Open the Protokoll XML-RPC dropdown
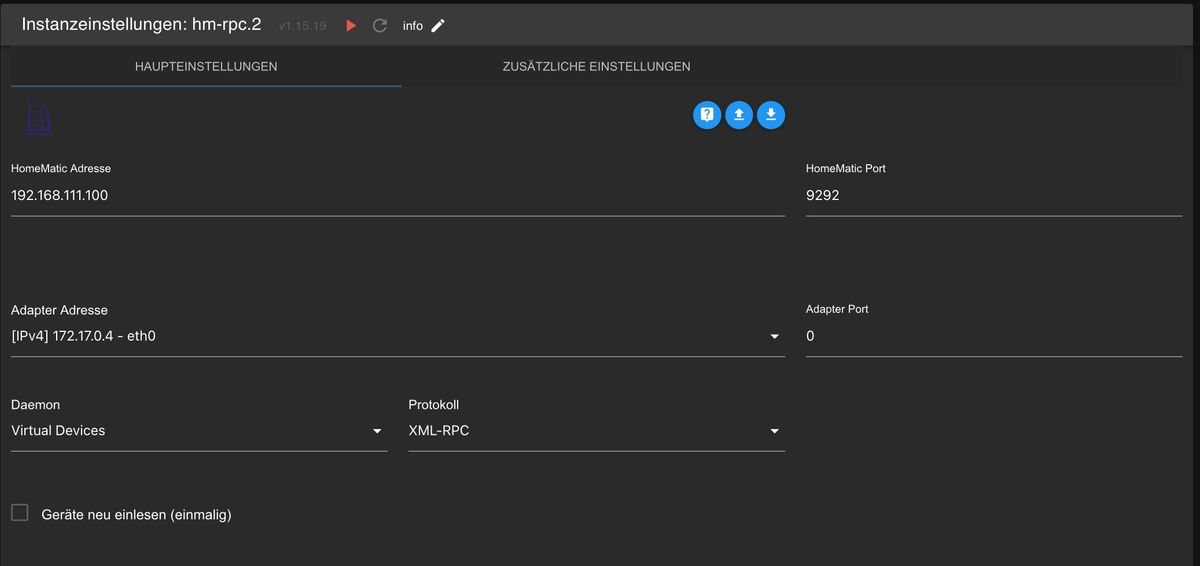 (596, 431)
